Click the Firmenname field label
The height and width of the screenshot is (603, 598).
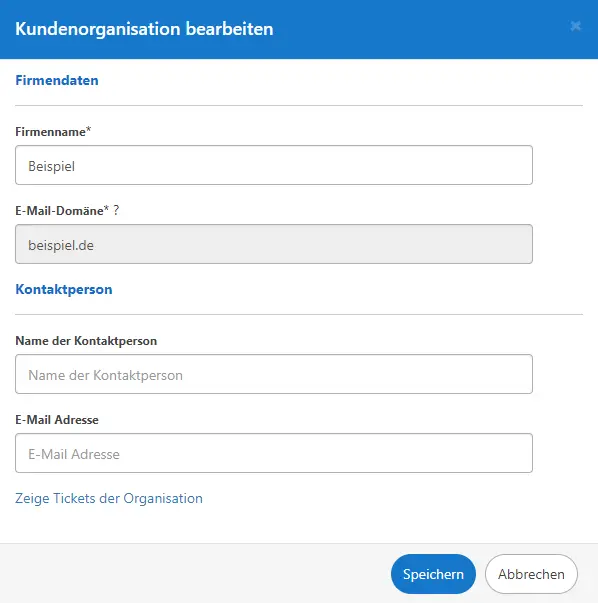point(50,132)
